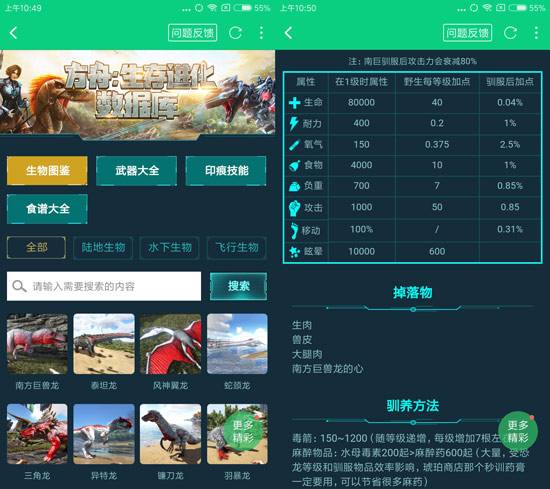Screen dimensions: 550x489
Task: Open the 南方巨兽龙 creature thumbnail
Action: [37, 344]
